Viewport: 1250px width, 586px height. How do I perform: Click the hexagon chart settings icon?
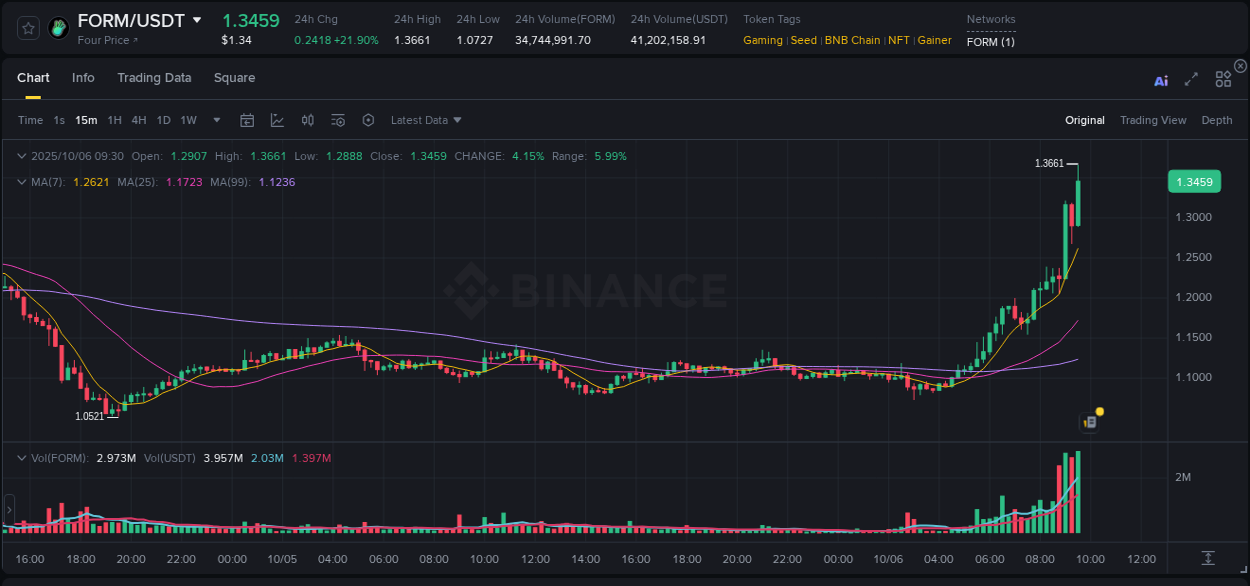[368, 120]
